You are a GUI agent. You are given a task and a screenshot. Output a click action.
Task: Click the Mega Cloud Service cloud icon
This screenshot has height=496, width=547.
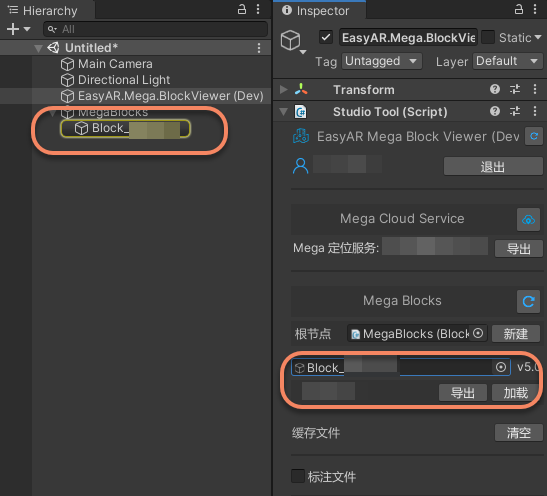[528, 219]
